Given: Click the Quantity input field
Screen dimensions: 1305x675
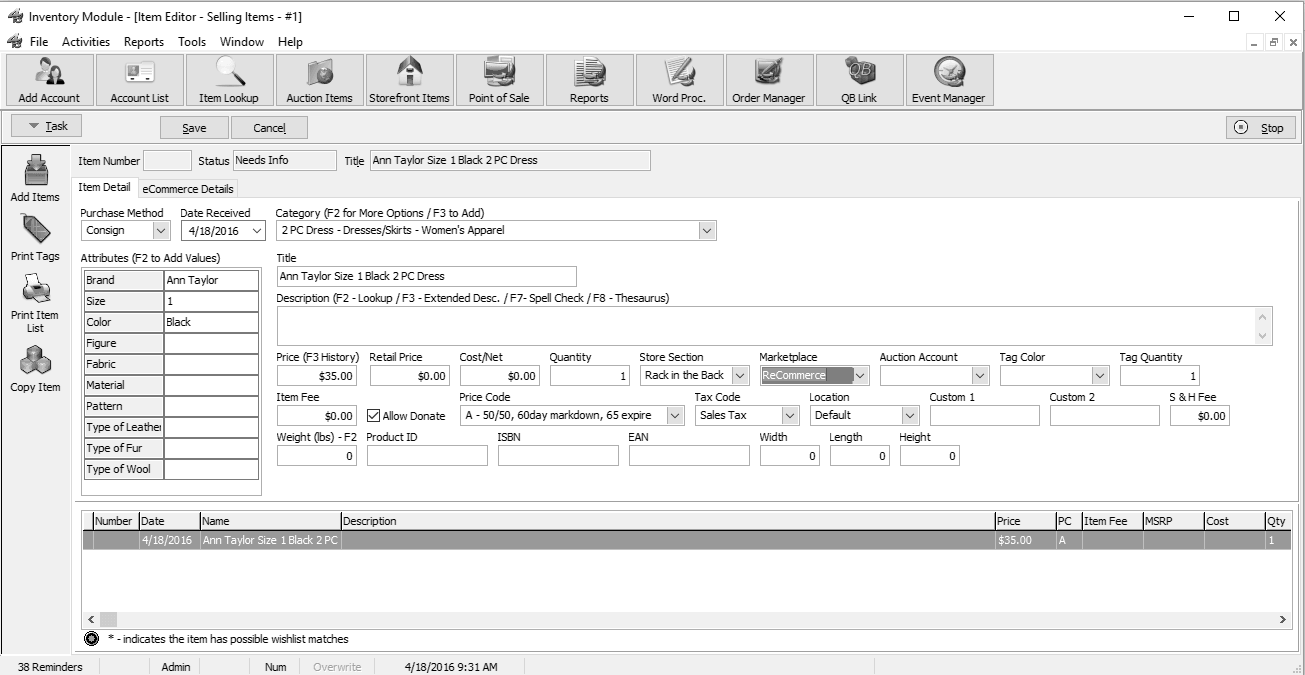Looking at the screenshot, I should [589, 376].
